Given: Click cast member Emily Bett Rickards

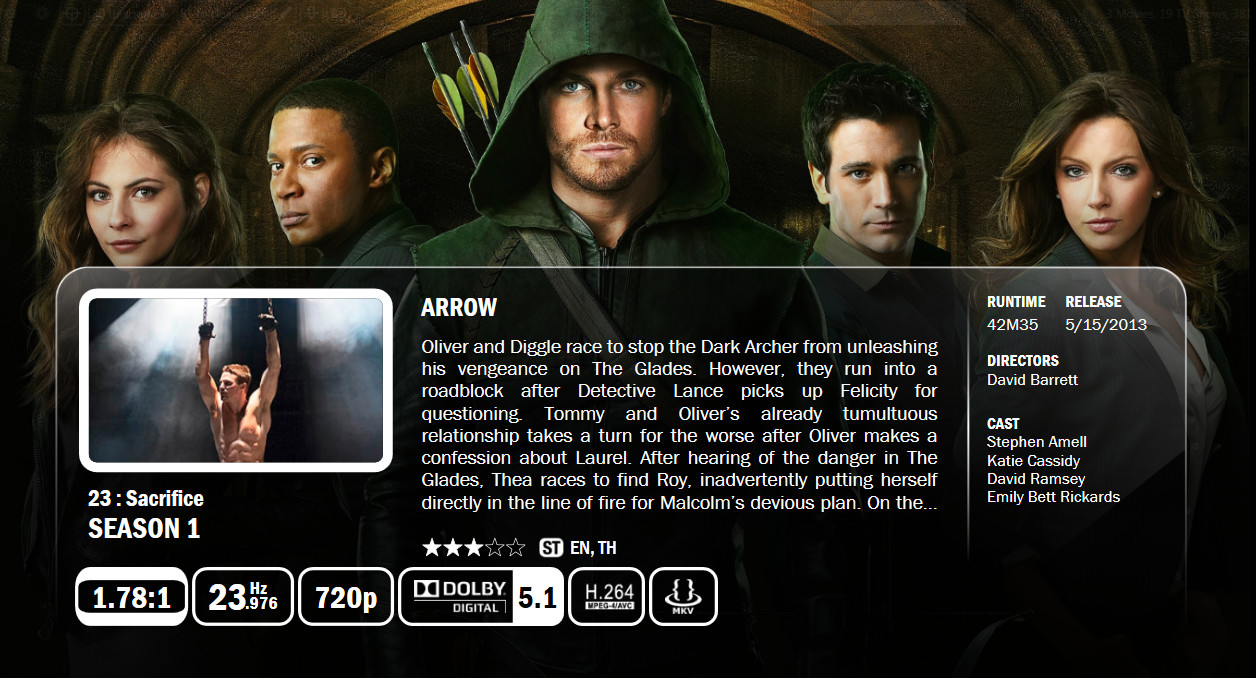Looking at the screenshot, I should (x=1053, y=497).
